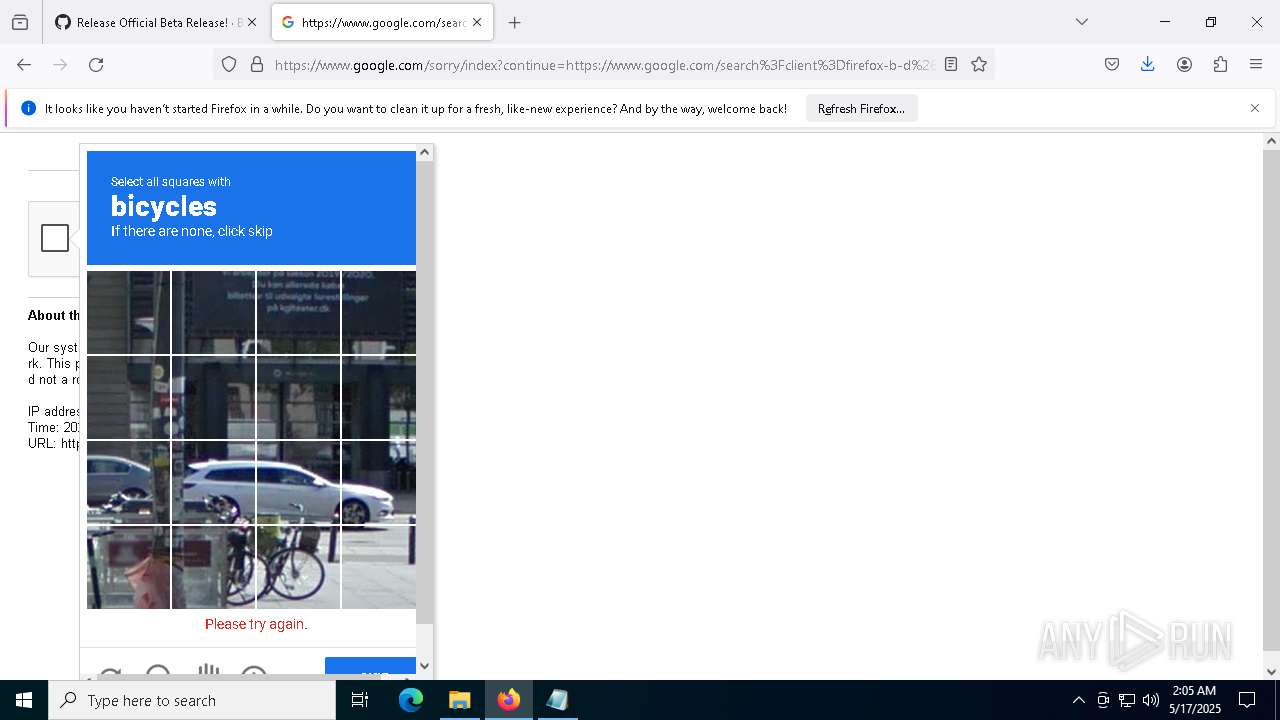Image resolution: width=1280 pixels, height=720 pixels.
Task: Switch to the Google search tab
Action: tap(382, 22)
